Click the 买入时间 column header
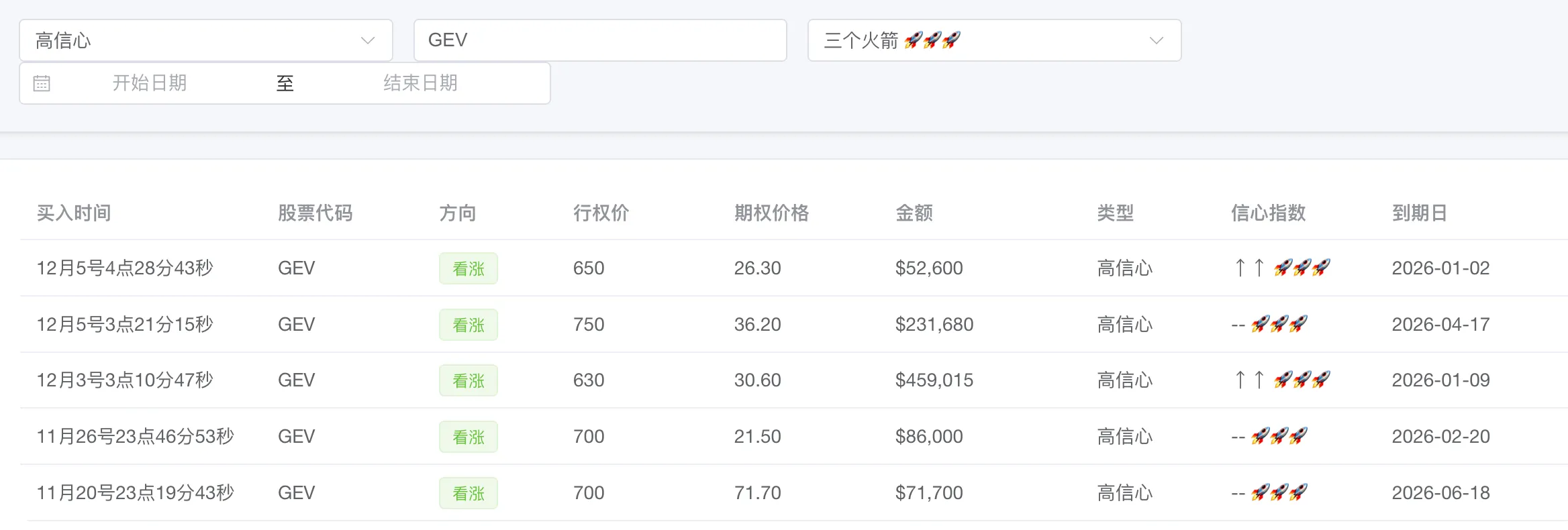 pyautogui.click(x=74, y=213)
